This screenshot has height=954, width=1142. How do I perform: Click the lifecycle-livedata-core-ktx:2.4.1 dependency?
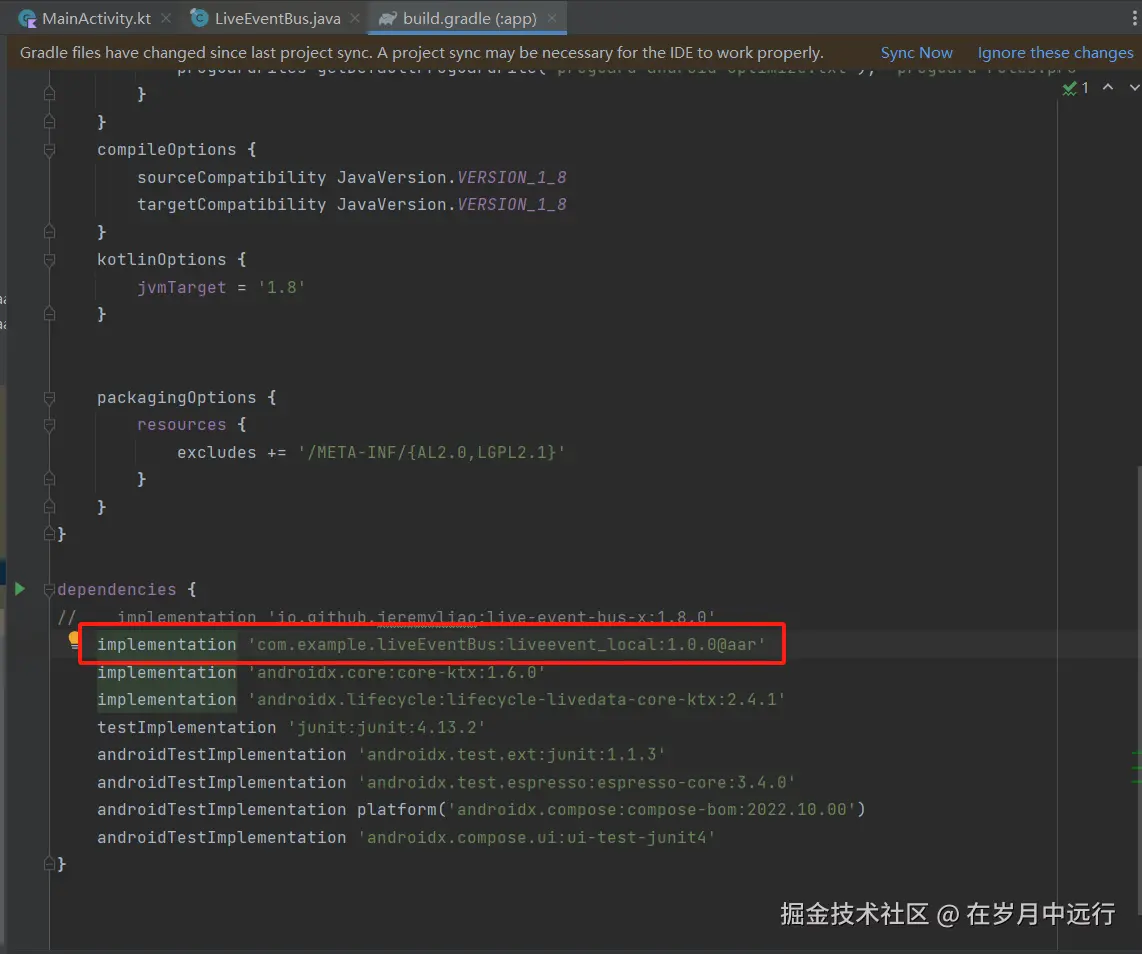(x=516, y=700)
